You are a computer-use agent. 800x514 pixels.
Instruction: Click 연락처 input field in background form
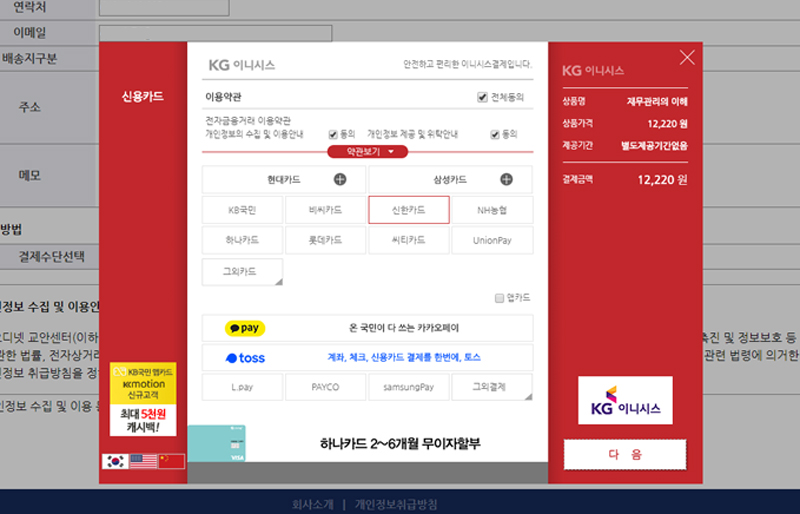[x=164, y=8]
